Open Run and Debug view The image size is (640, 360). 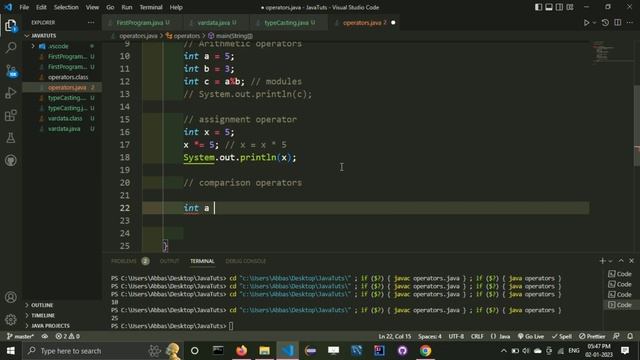click(x=11, y=93)
